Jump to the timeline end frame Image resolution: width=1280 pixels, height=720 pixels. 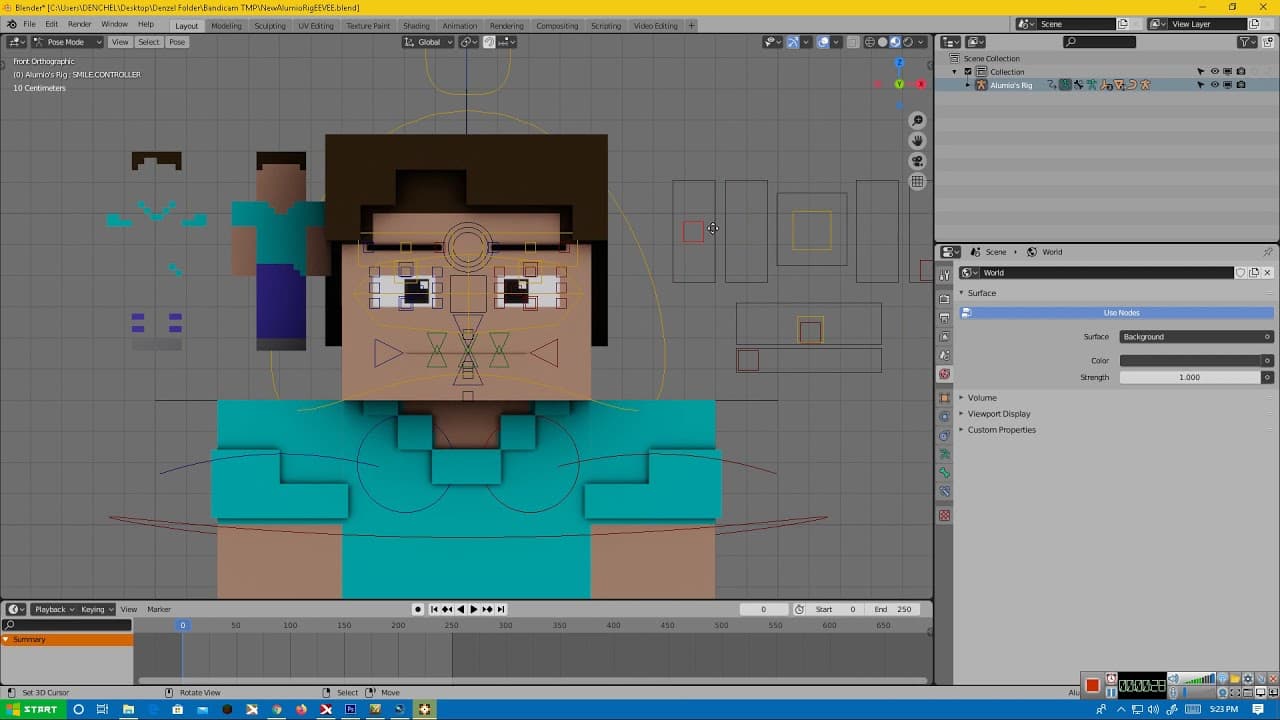[501, 609]
